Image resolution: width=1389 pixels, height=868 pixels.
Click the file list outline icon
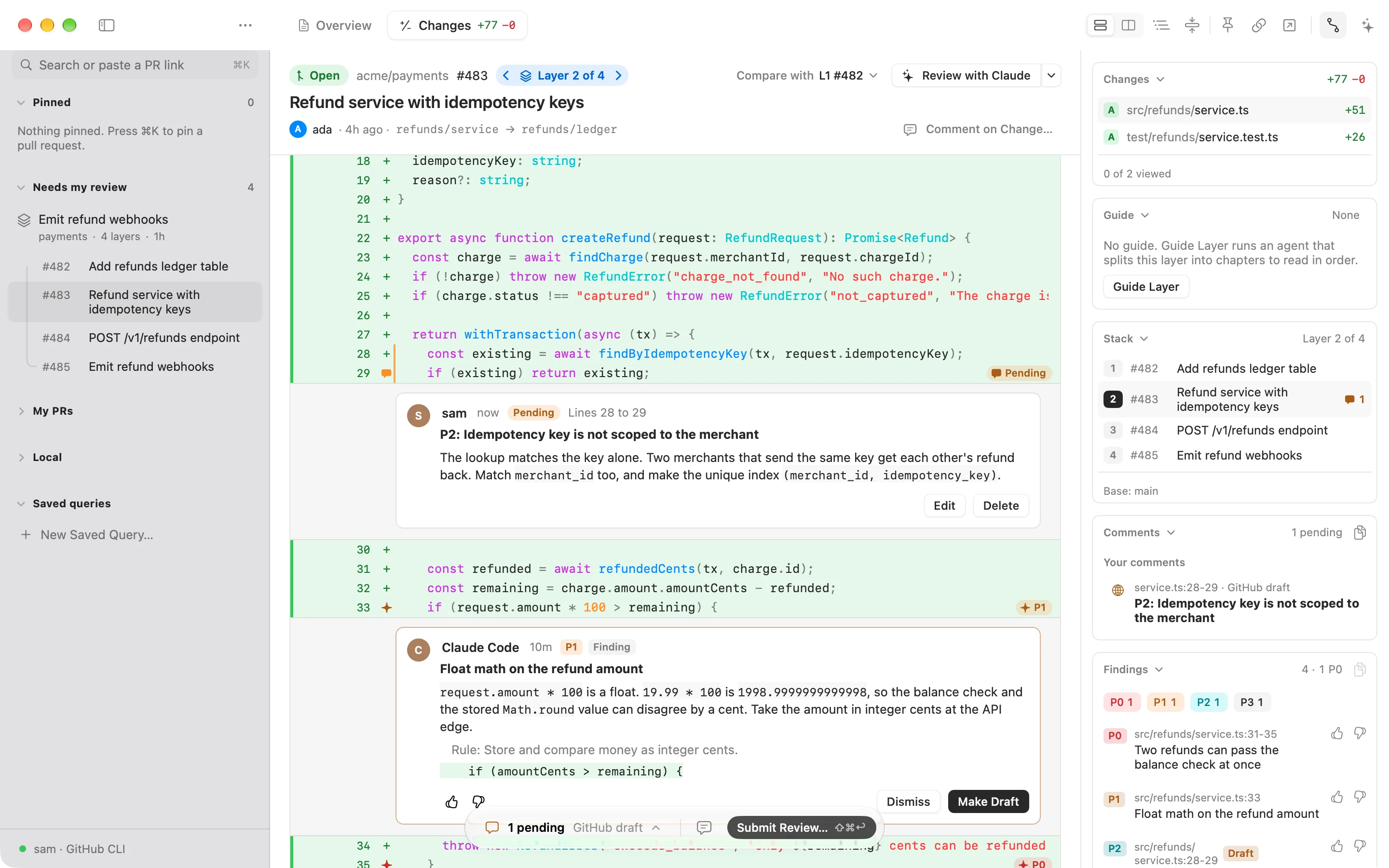coord(1161,25)
